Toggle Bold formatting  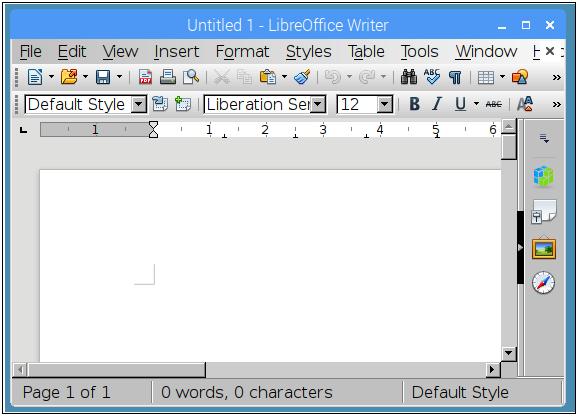(x=414, y=104)
